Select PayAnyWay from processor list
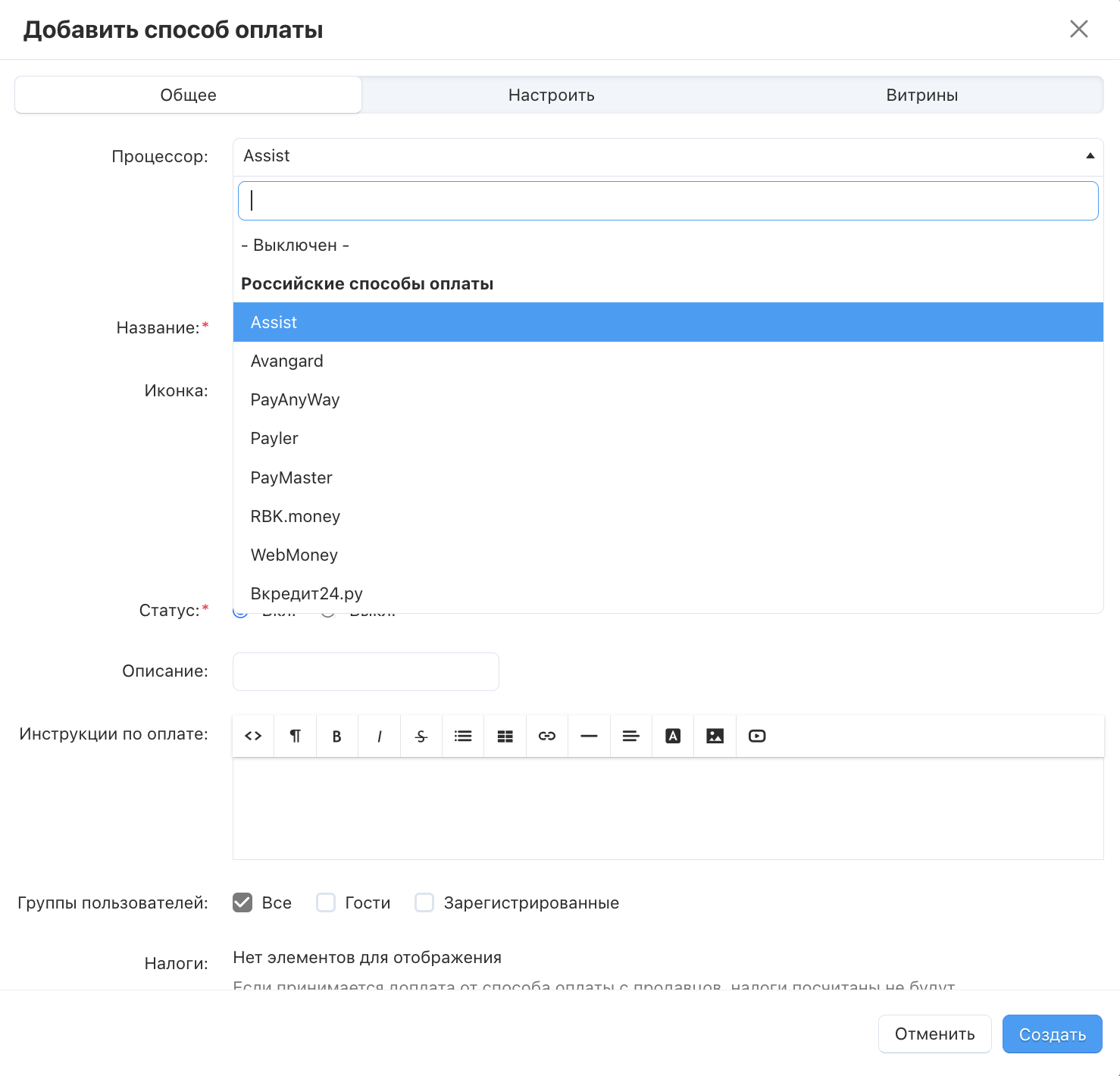This screenshot has height=1076, width=1120. tap(295, 399)
